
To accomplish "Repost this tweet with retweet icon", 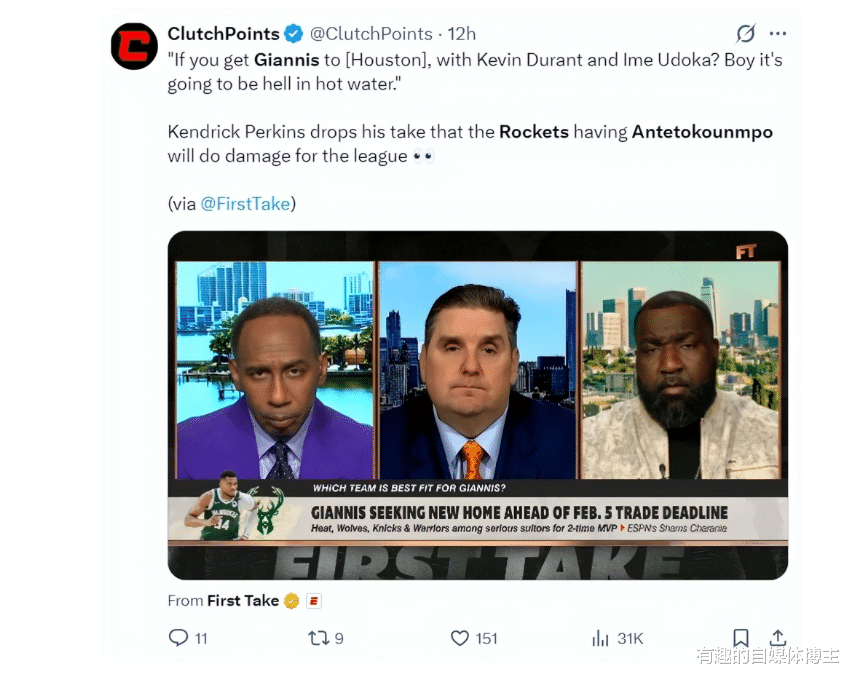I will [318, 638].
